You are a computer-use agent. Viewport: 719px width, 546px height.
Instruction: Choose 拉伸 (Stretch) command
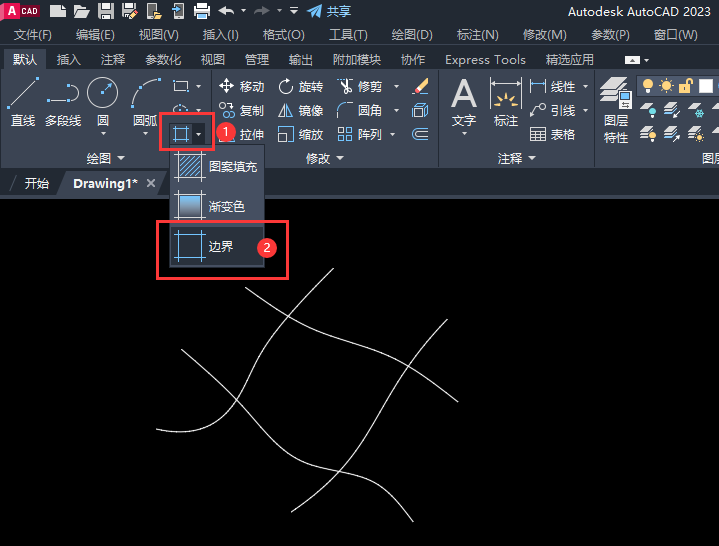tap(241, 134)
